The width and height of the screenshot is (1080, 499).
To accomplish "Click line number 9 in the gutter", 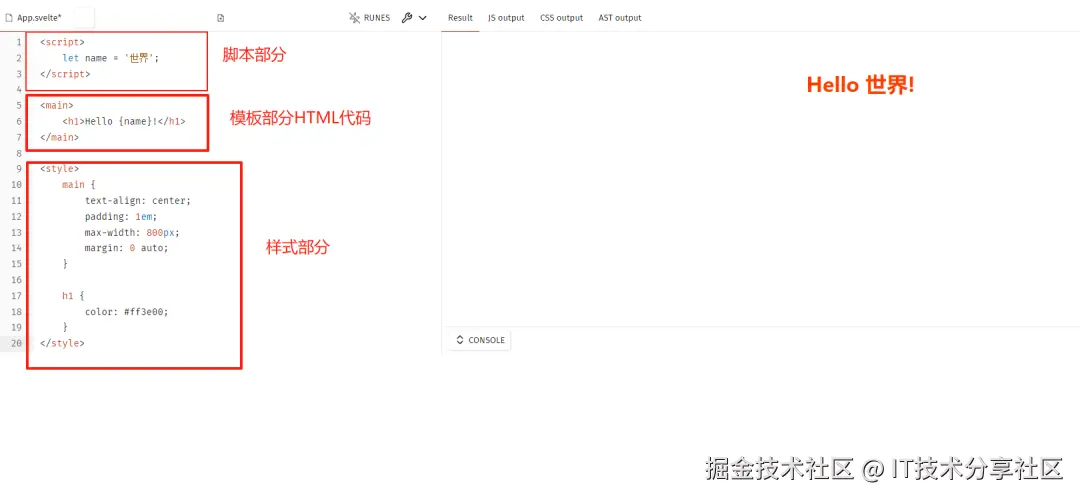I will point(19,168).
